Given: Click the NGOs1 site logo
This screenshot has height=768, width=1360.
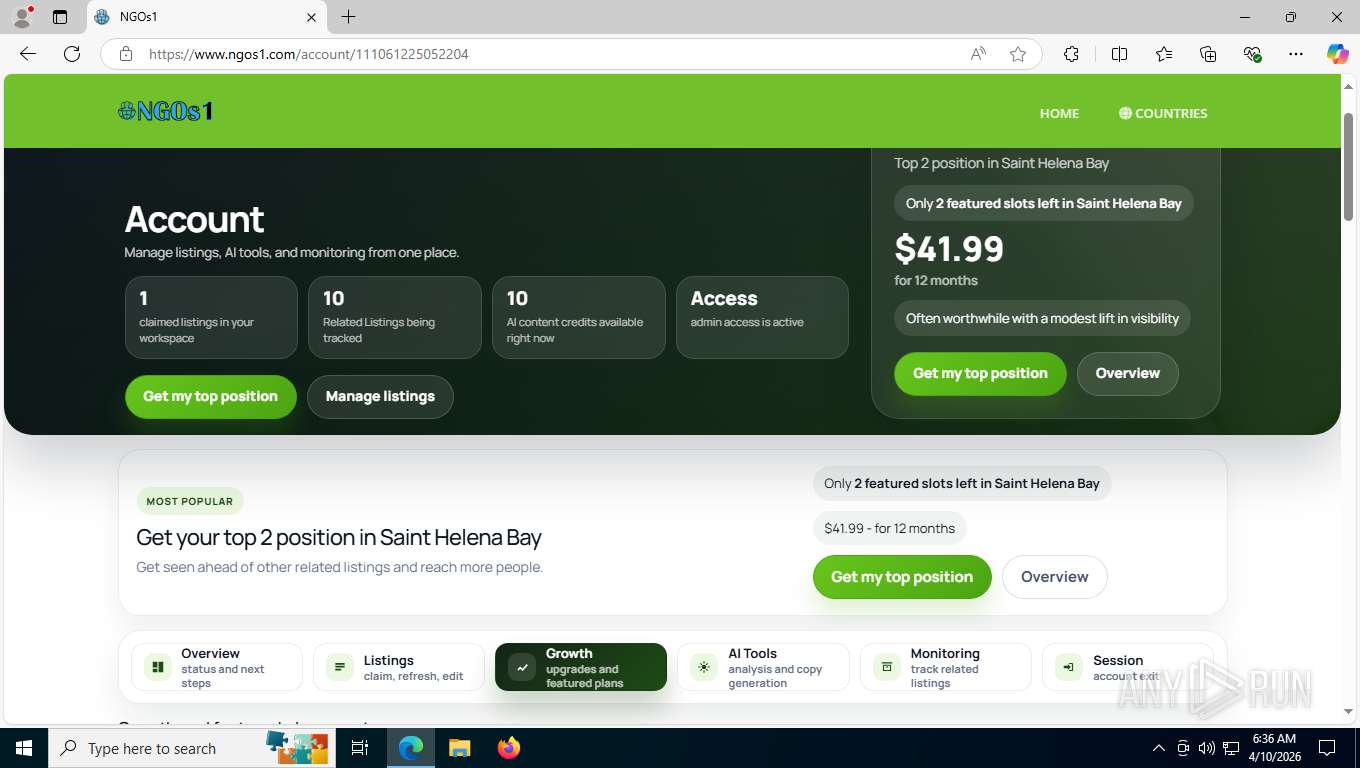Looking at the screenshot, I should 166,111.
